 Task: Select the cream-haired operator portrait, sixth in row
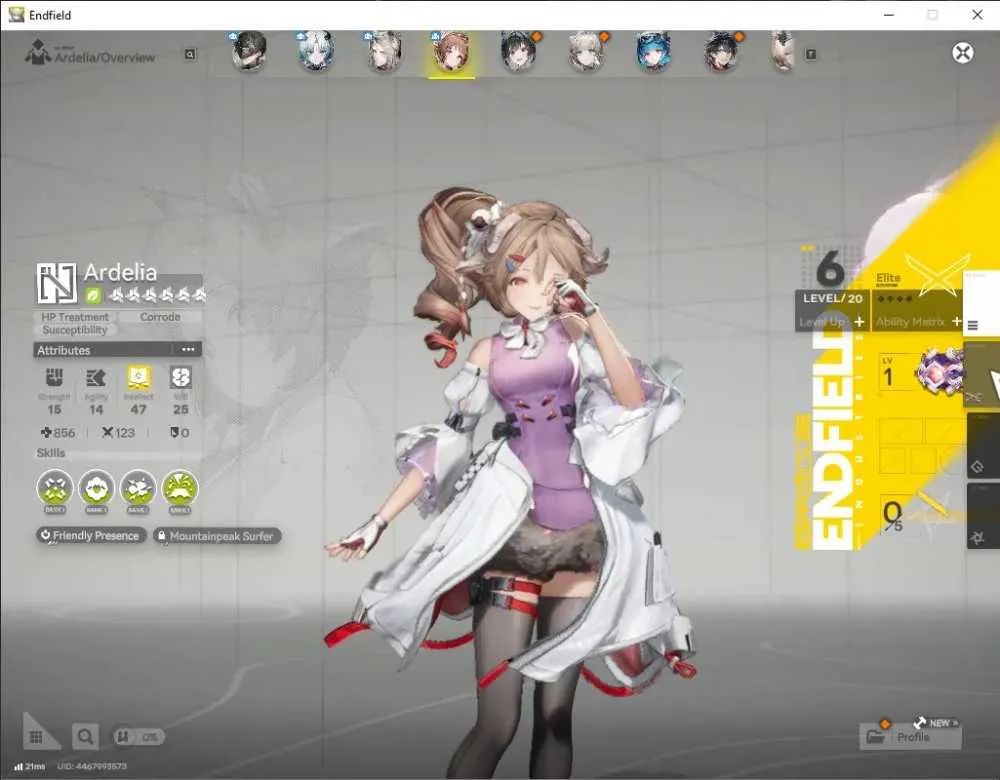click(587, 51)
